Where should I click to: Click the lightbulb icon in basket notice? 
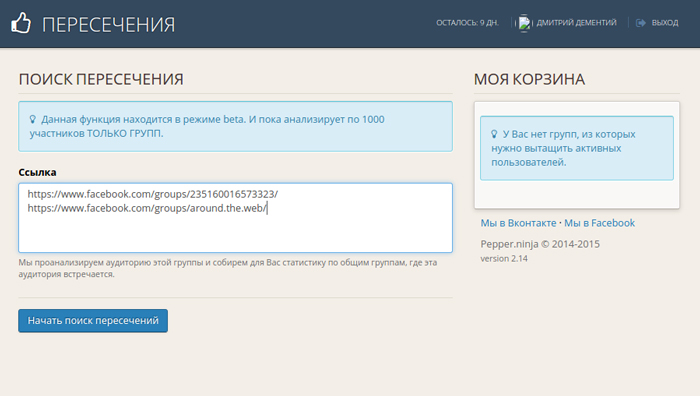point(494,134)
